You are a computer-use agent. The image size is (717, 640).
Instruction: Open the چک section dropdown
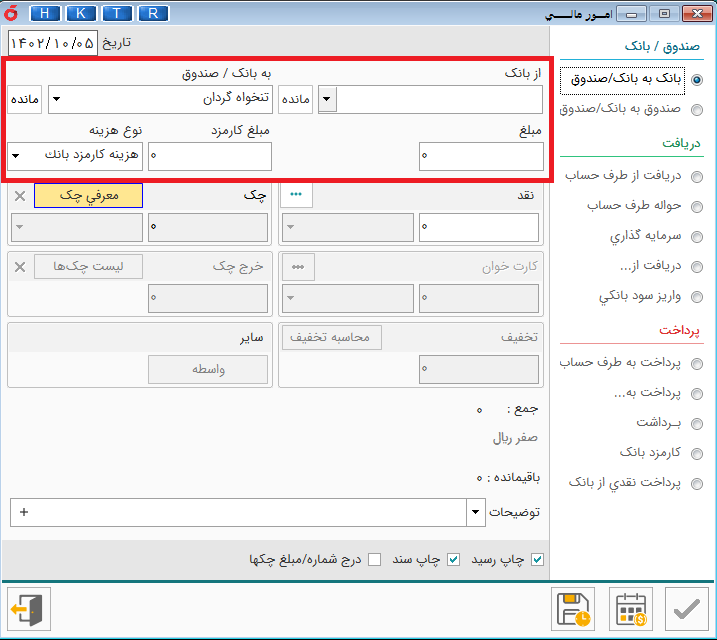(20, 227)
